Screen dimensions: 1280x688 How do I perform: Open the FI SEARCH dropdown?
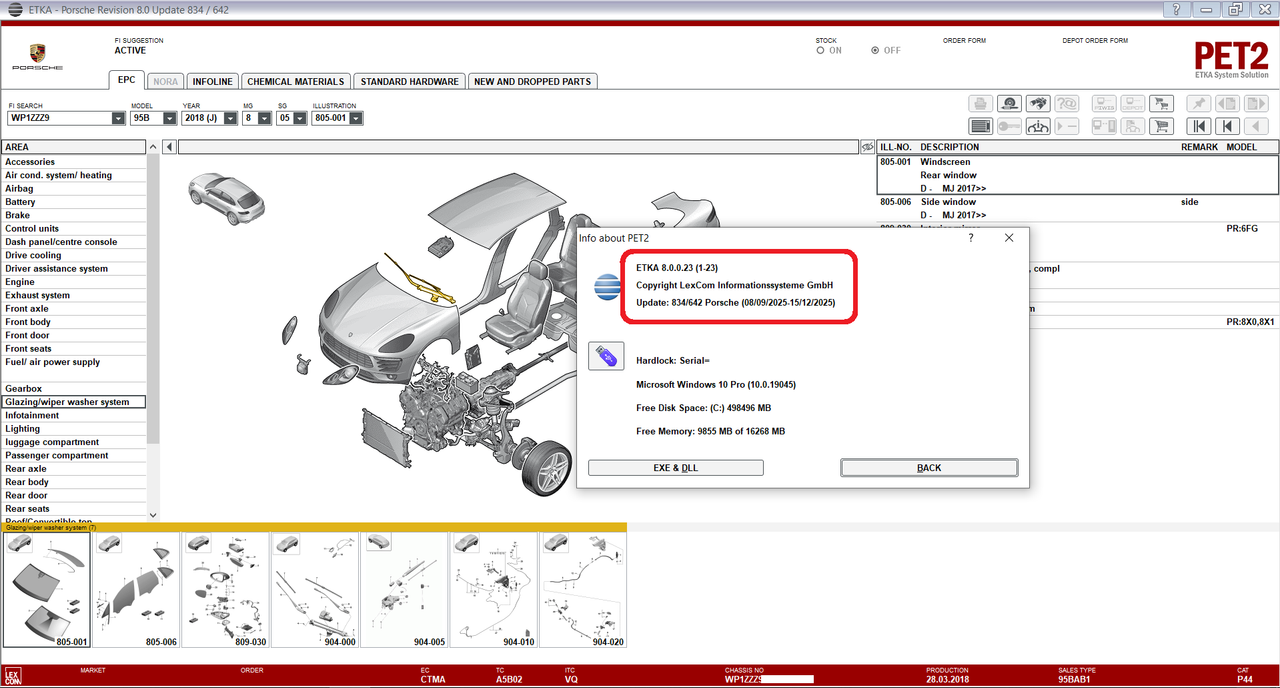118,118
